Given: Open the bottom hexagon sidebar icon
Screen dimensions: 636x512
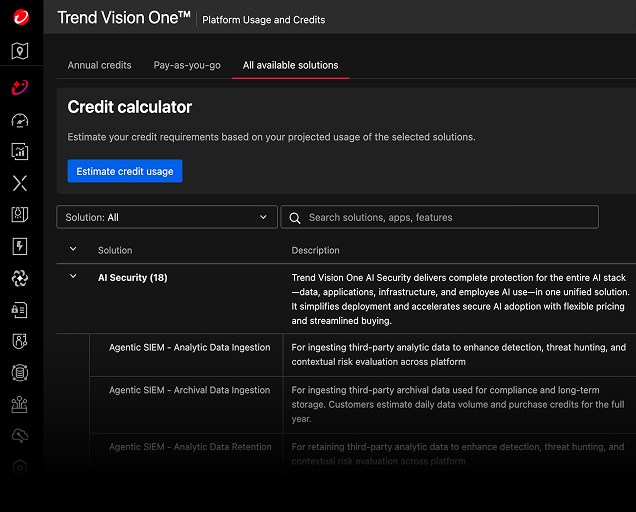Looking at the screenshot, I should [20, 467].
